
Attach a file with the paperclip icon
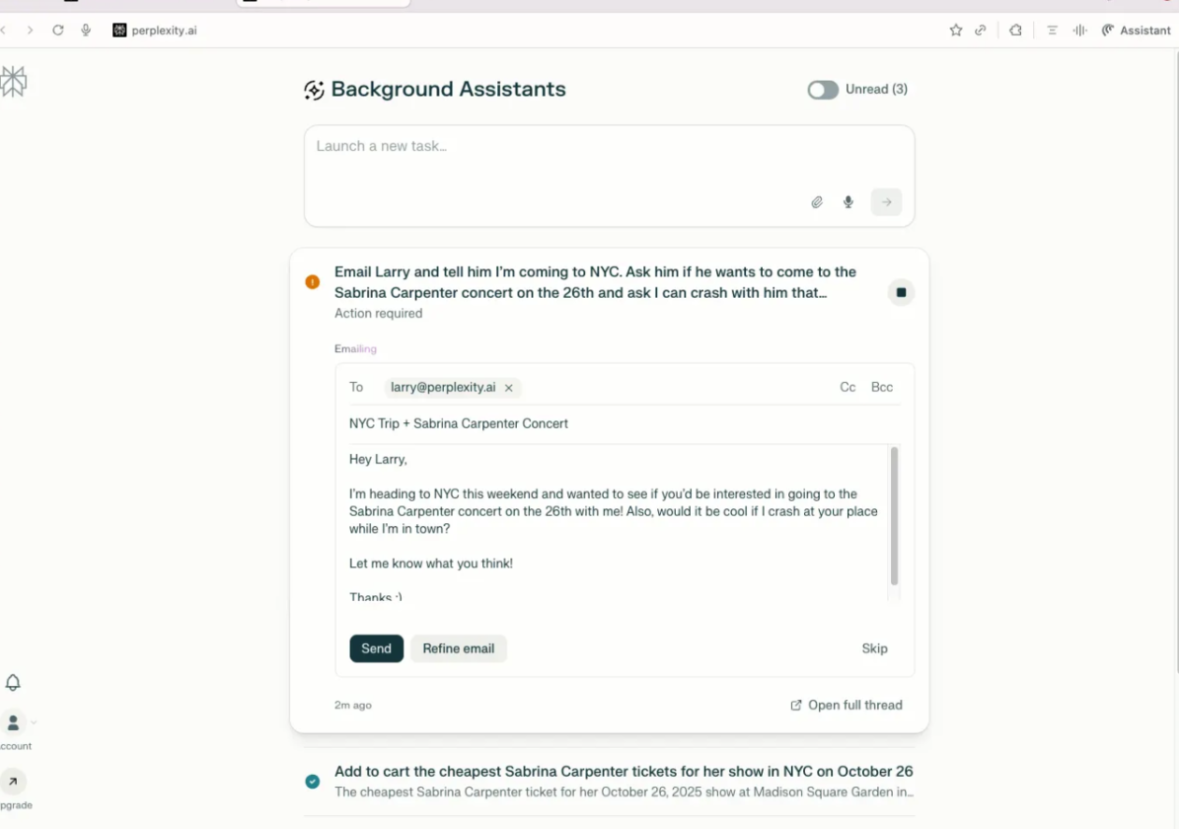click(x=817, y=202)
